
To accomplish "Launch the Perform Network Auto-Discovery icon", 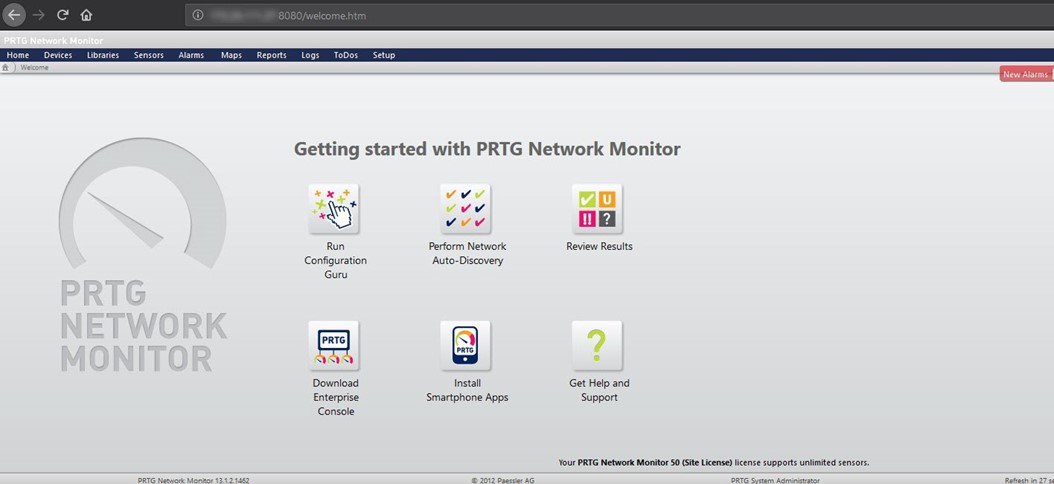I will (465, 209).
